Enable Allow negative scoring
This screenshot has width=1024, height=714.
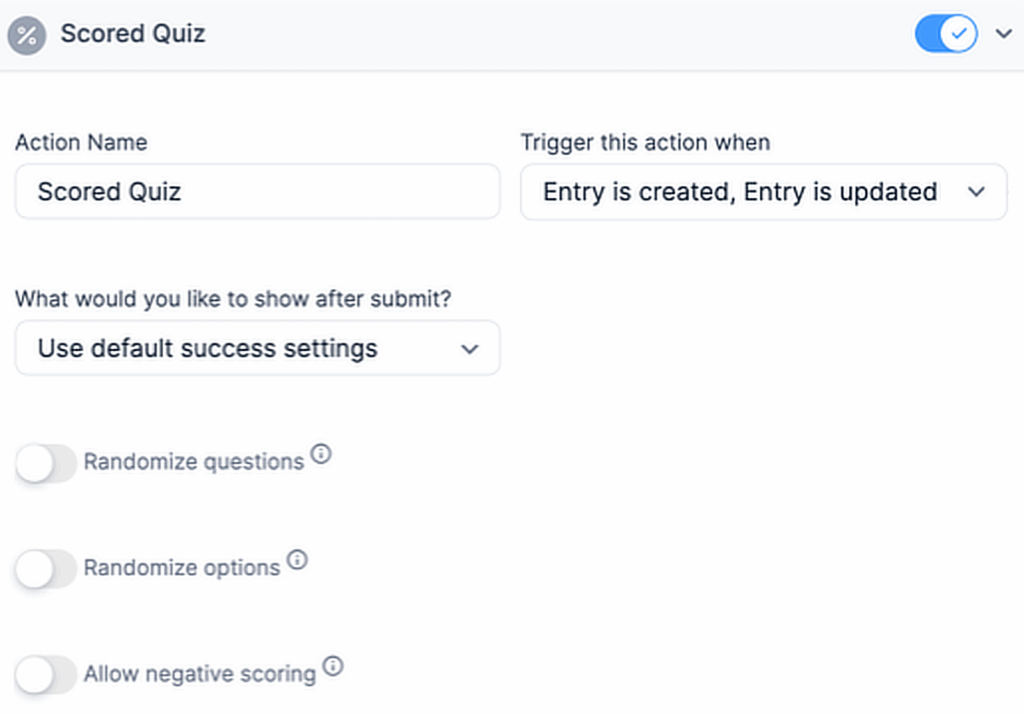pyautogui.click(x=45, y=674)
